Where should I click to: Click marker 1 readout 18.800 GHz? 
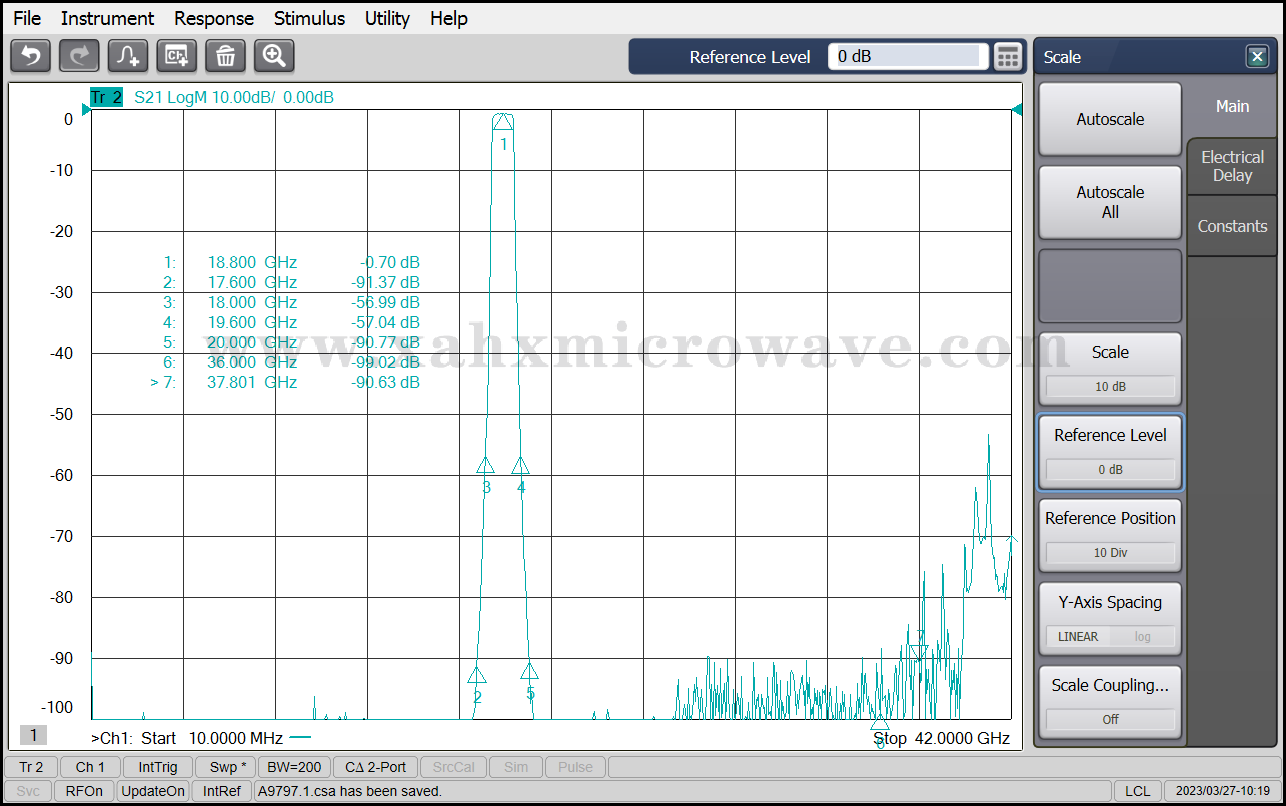point(252,262)
